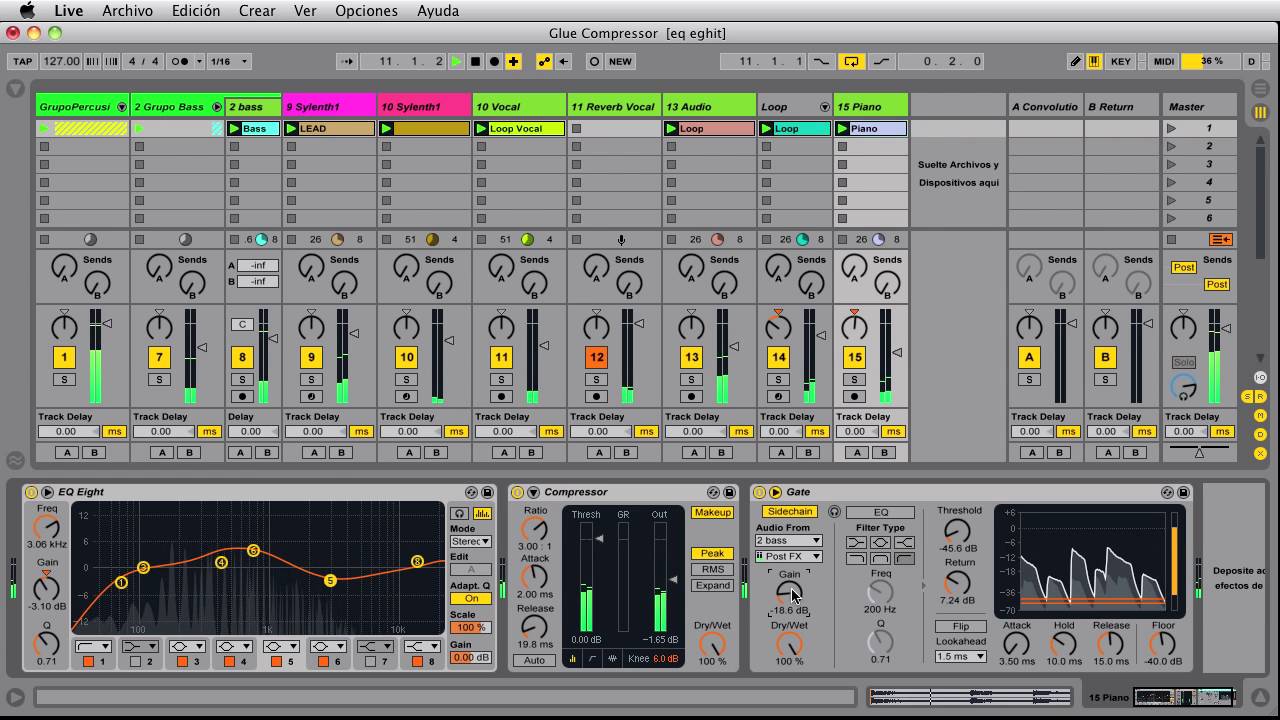This screenshot has height=720, width=1280.
Task: Toggle the Compressor device activator
Action: (517, 492)
